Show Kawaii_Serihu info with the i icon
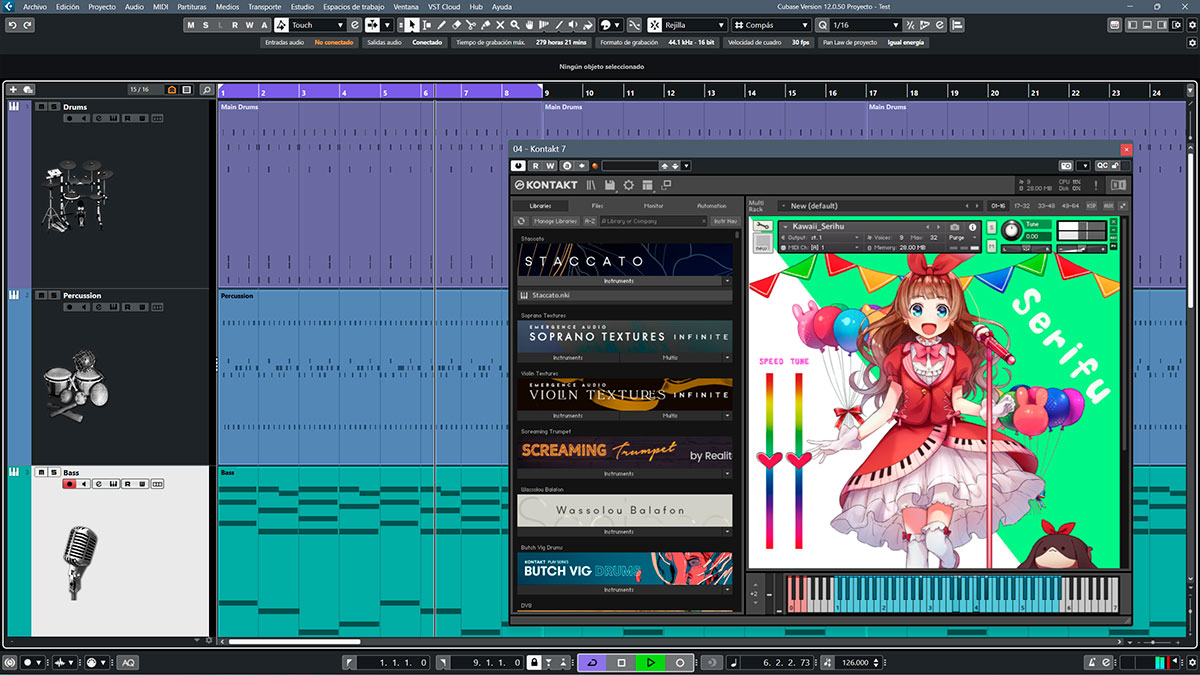This screenshot has width=1200, height=675. [x=972, y=227]
